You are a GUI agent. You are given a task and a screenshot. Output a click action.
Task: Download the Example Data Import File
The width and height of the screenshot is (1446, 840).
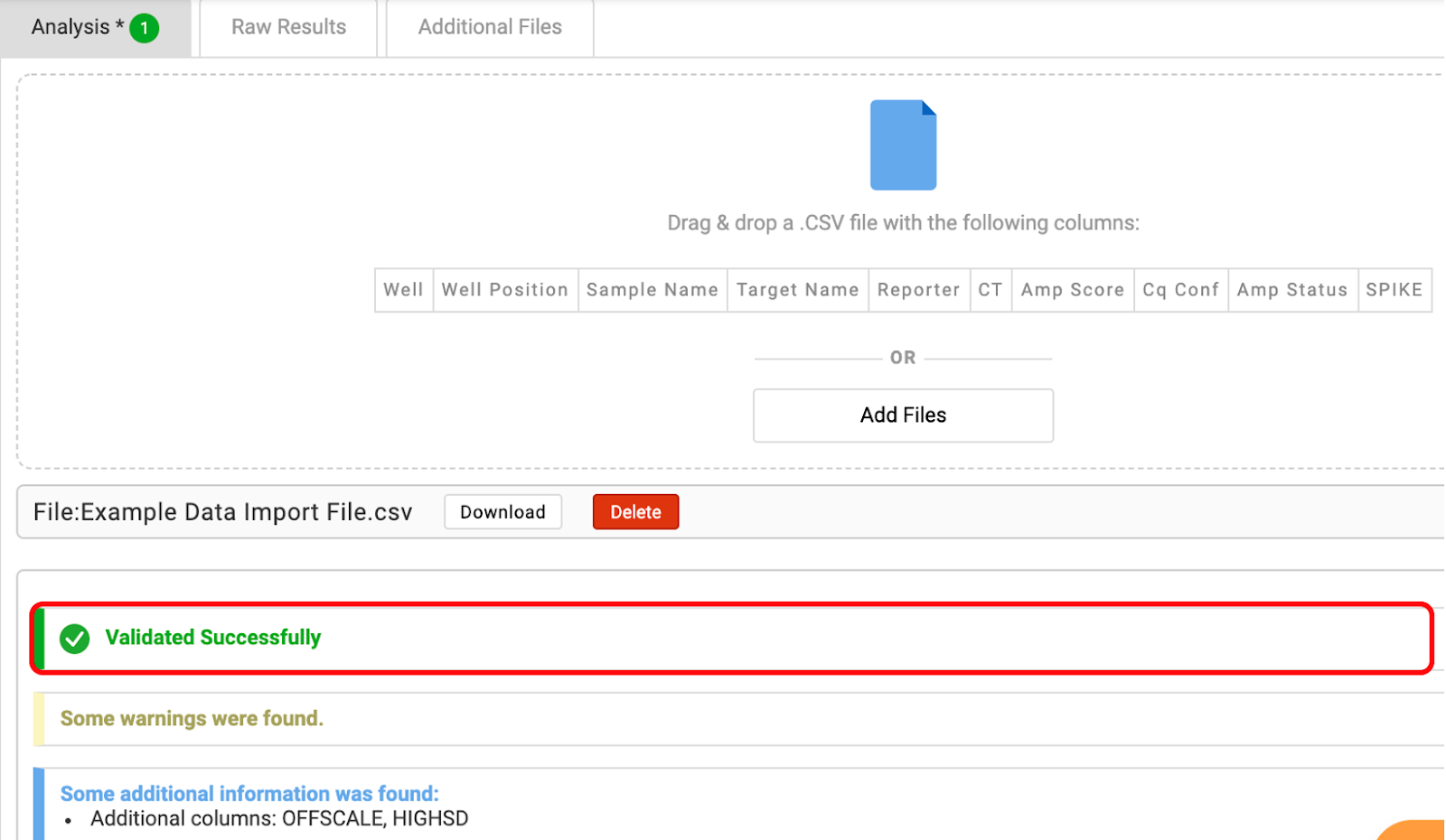click(x=502, y=512)
